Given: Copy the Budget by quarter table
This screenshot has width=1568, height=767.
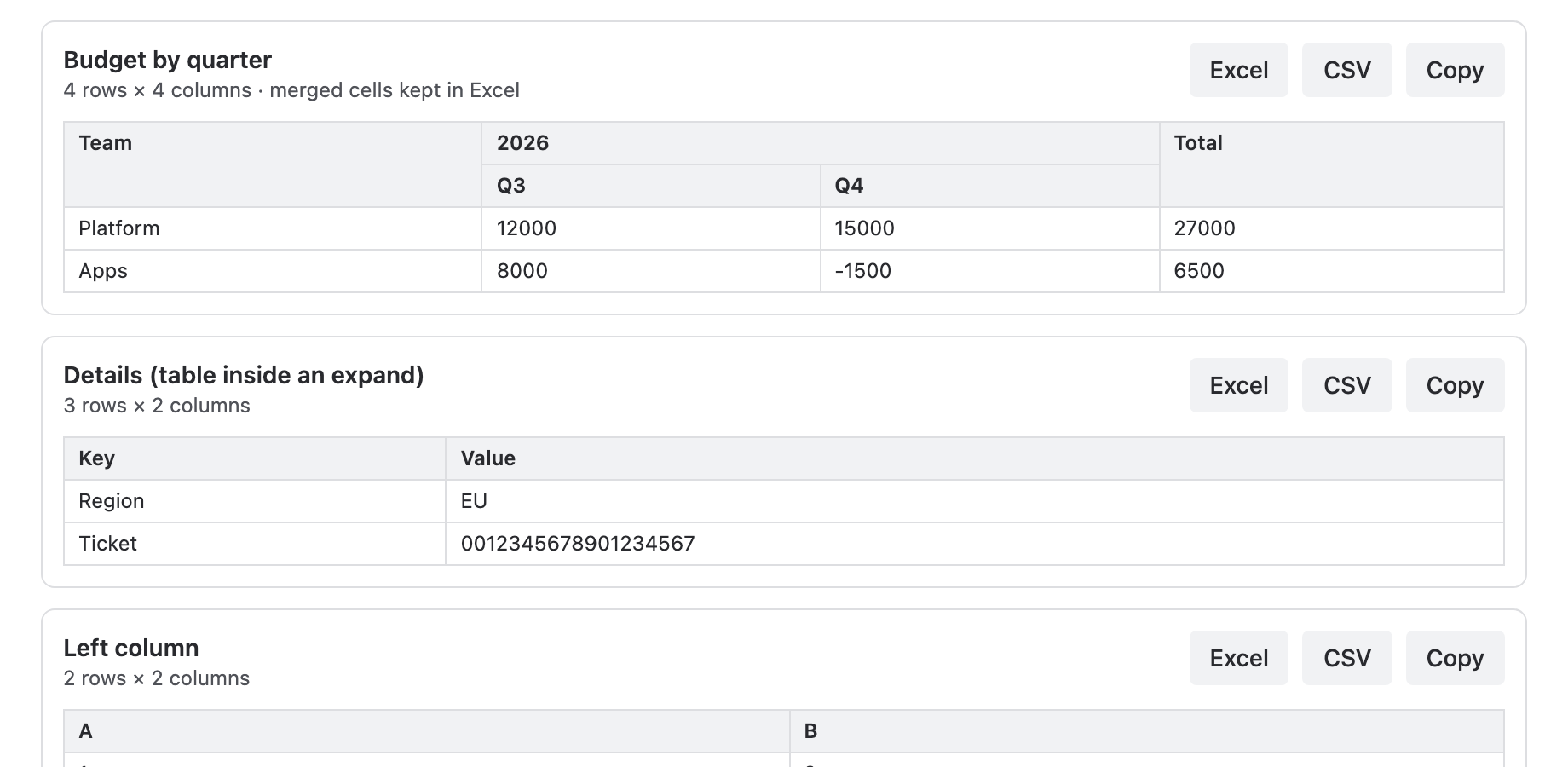Looking at the screenshot, I should pos(1455,70).
